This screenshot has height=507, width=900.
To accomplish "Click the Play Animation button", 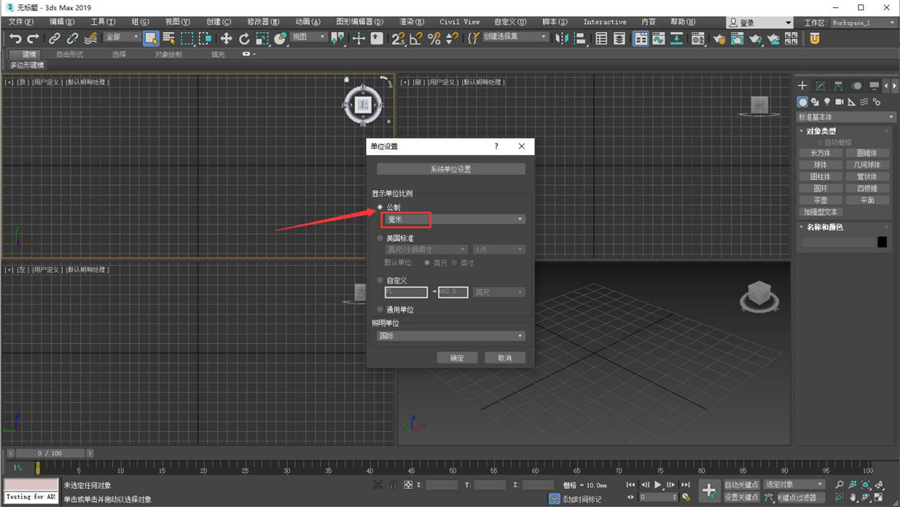I will pyautogui.click(x=658, y=485).
